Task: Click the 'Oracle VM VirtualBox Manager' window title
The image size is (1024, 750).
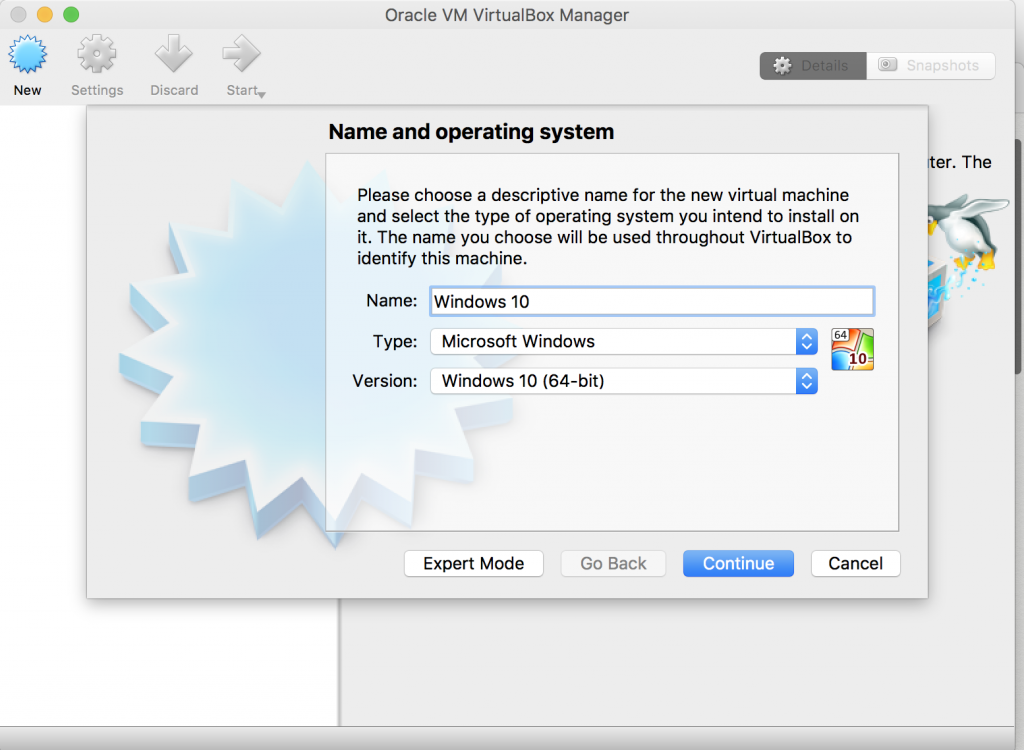Action: click(x=507, y=15)
